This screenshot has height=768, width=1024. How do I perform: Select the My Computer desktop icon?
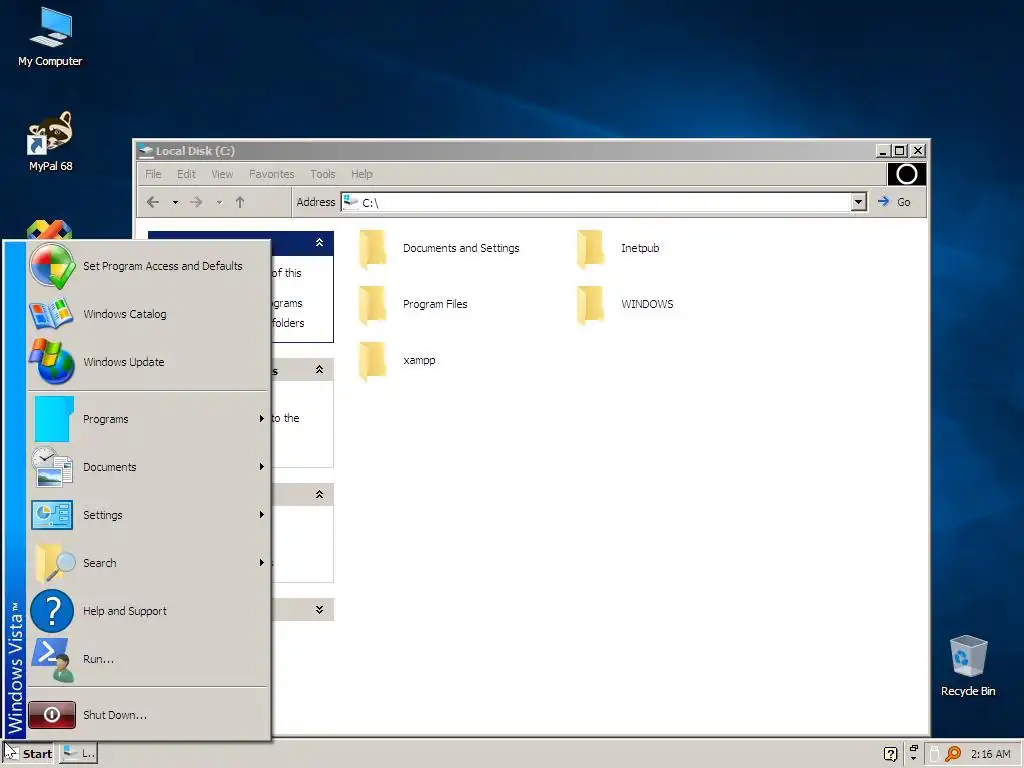50,38
